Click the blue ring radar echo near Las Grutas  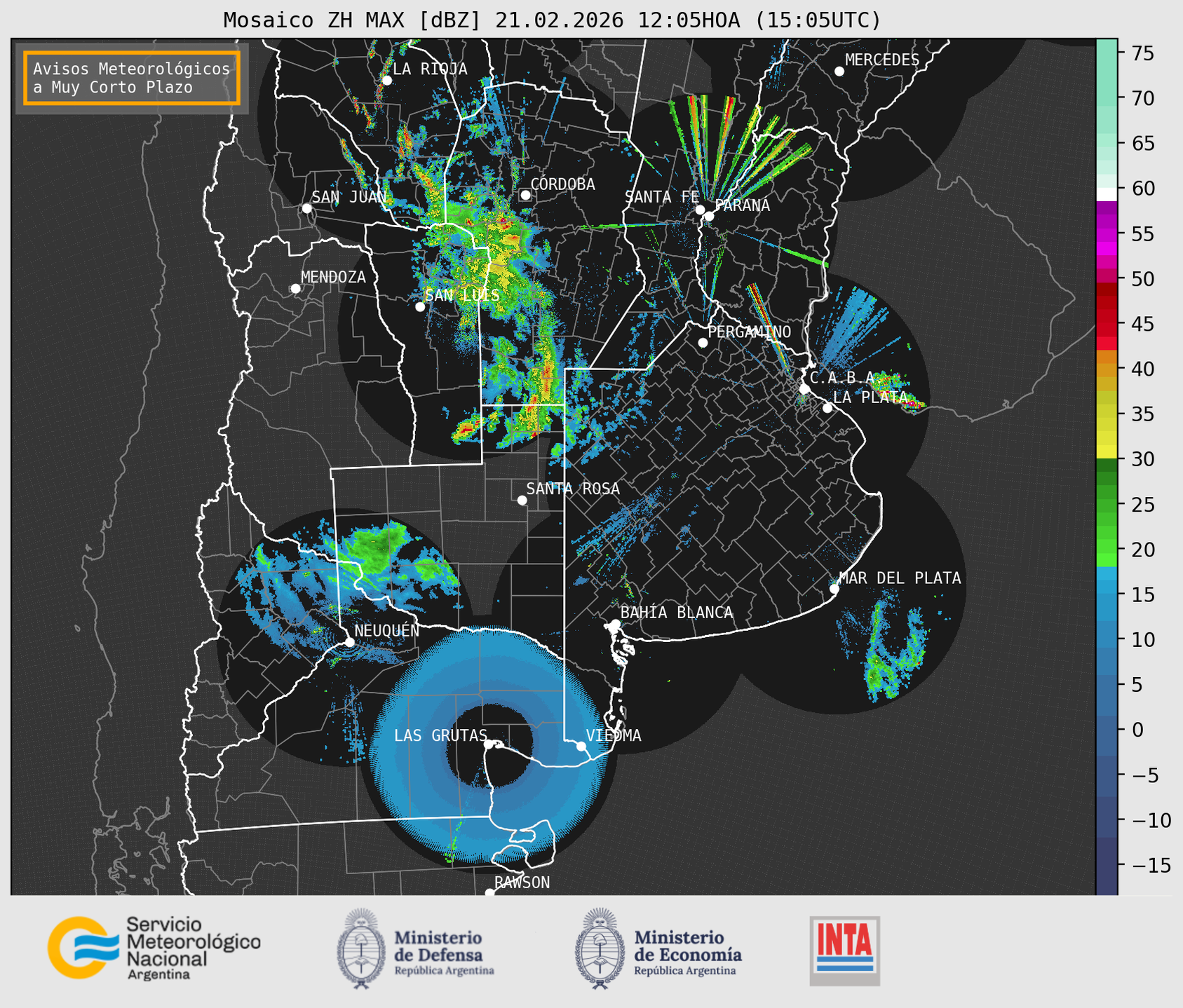coord(489,743)
